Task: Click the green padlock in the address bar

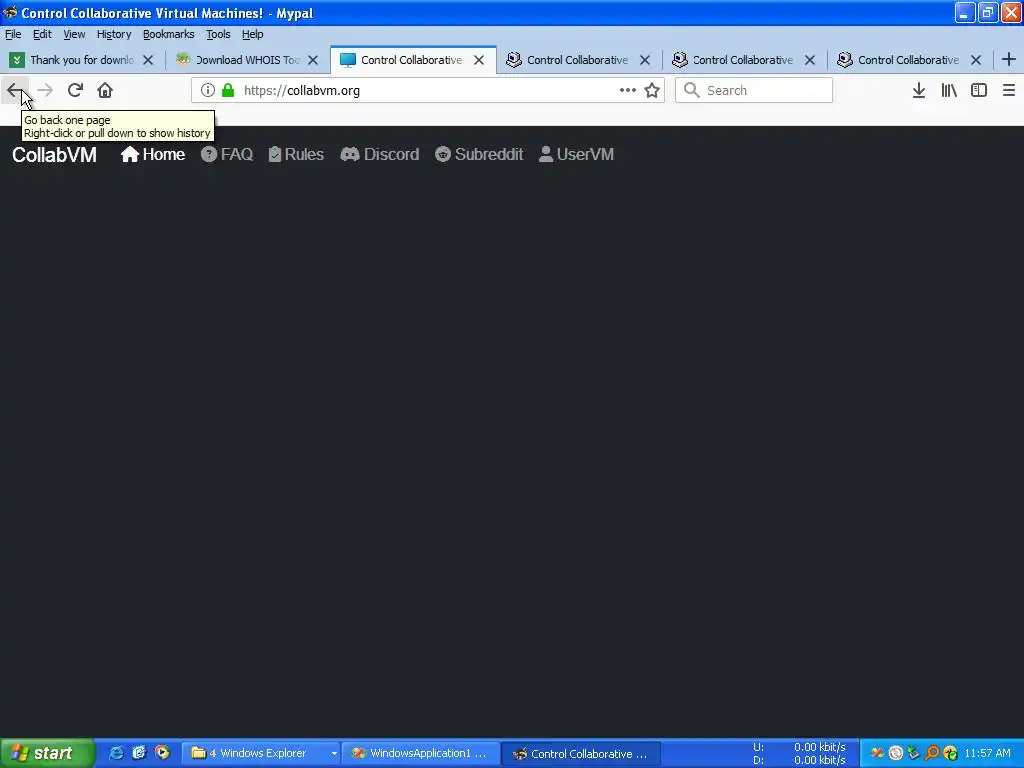Action: pos(228,90)
